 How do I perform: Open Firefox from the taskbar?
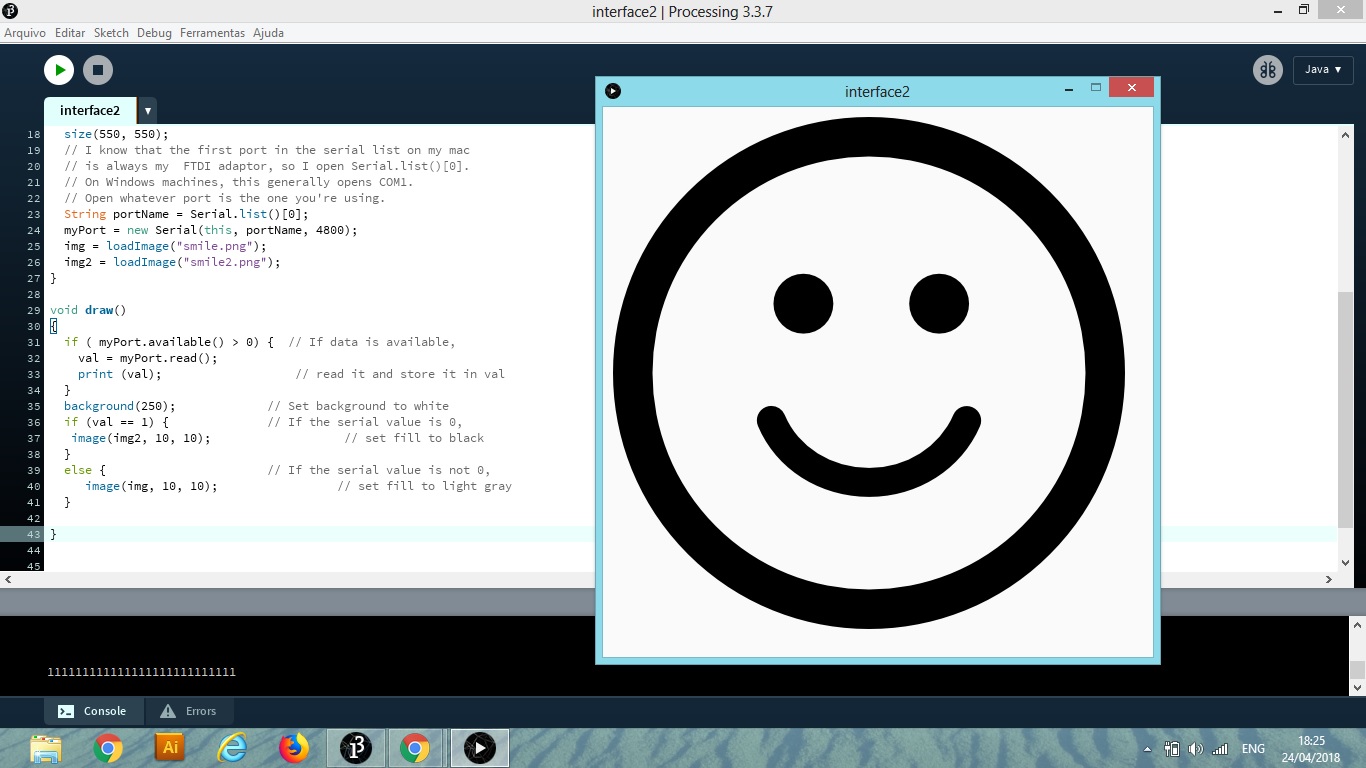tap(293, 747)
